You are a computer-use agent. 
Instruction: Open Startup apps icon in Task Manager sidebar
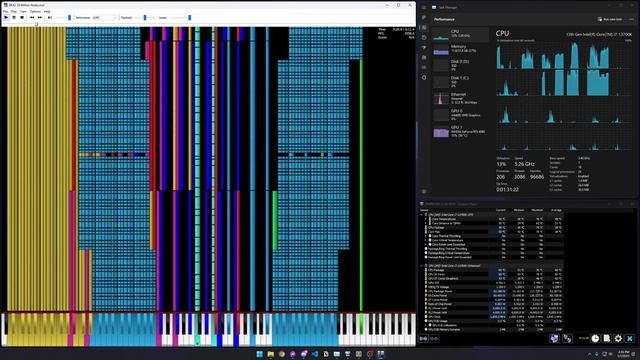point(424,47)
